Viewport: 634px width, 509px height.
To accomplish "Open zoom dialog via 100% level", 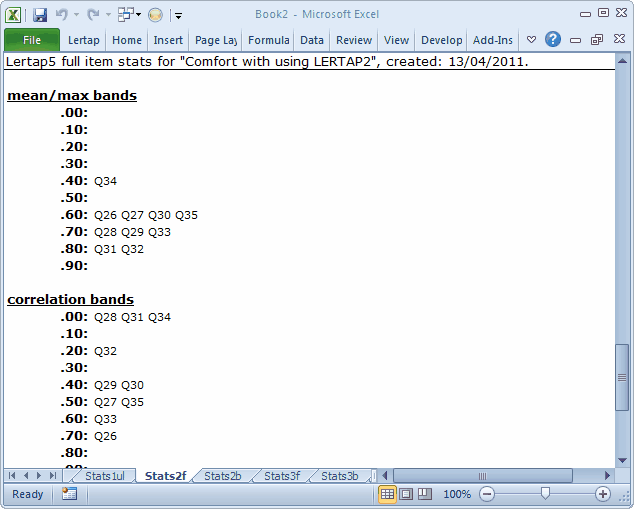I will pos(457,494).
